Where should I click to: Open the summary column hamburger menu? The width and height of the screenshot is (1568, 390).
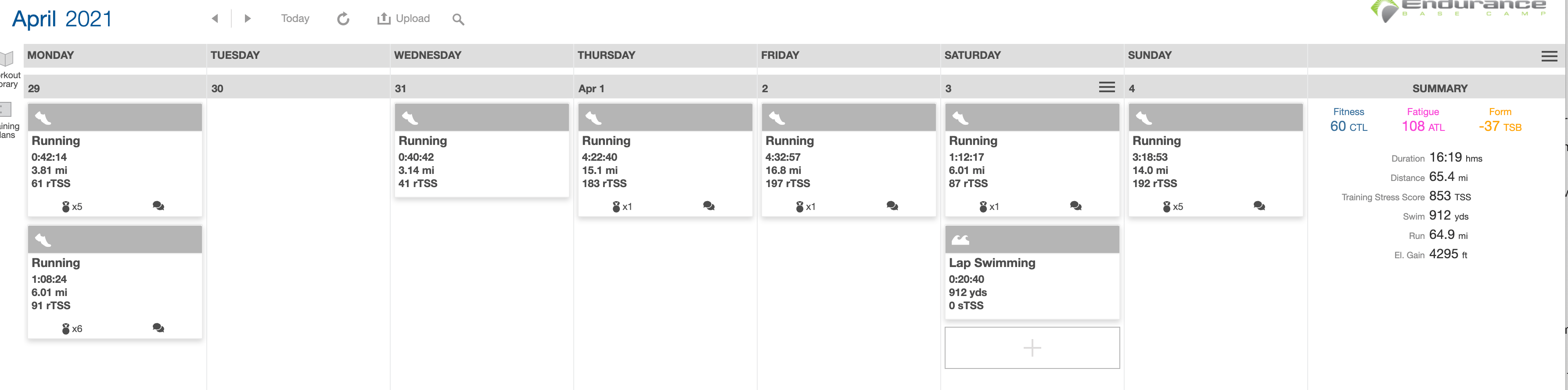1549,57
